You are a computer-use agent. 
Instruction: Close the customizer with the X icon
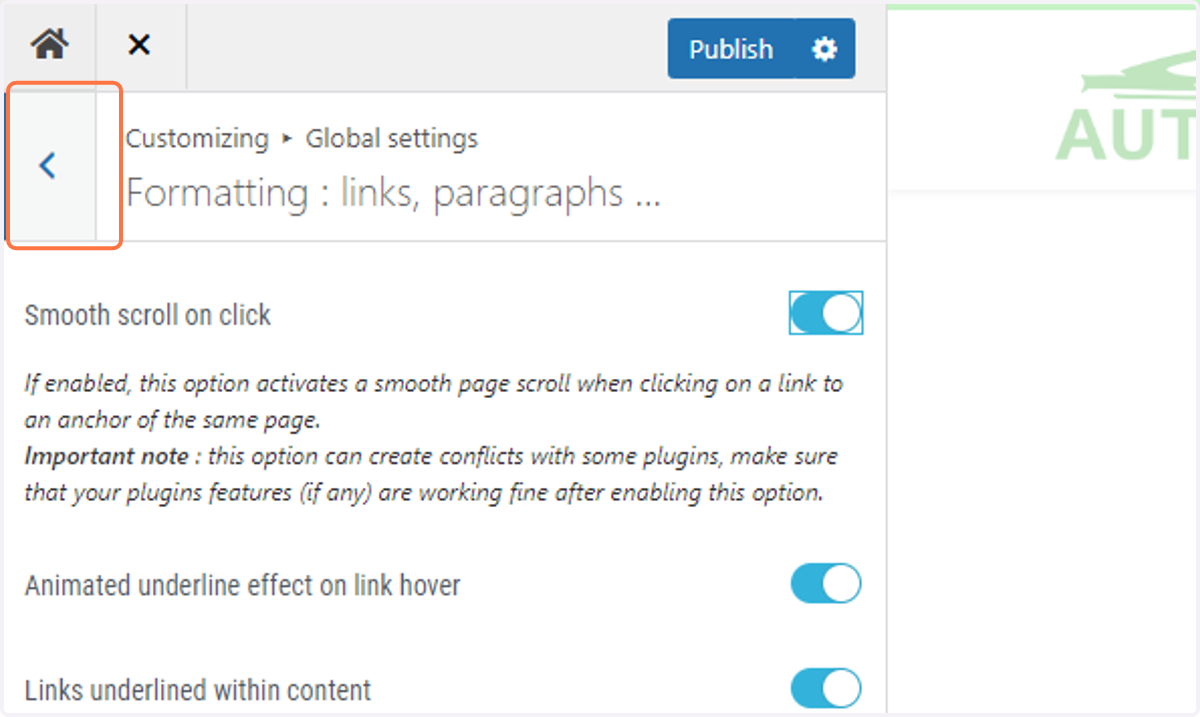(139, 45)
